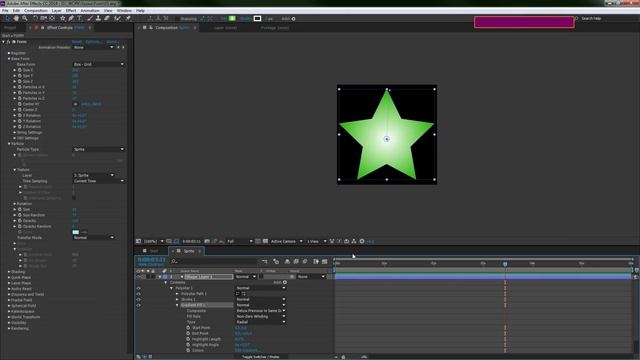Select the Puppet Pin tool
The height and width of the screenshot is (360, 640).
tap(128, 18)
